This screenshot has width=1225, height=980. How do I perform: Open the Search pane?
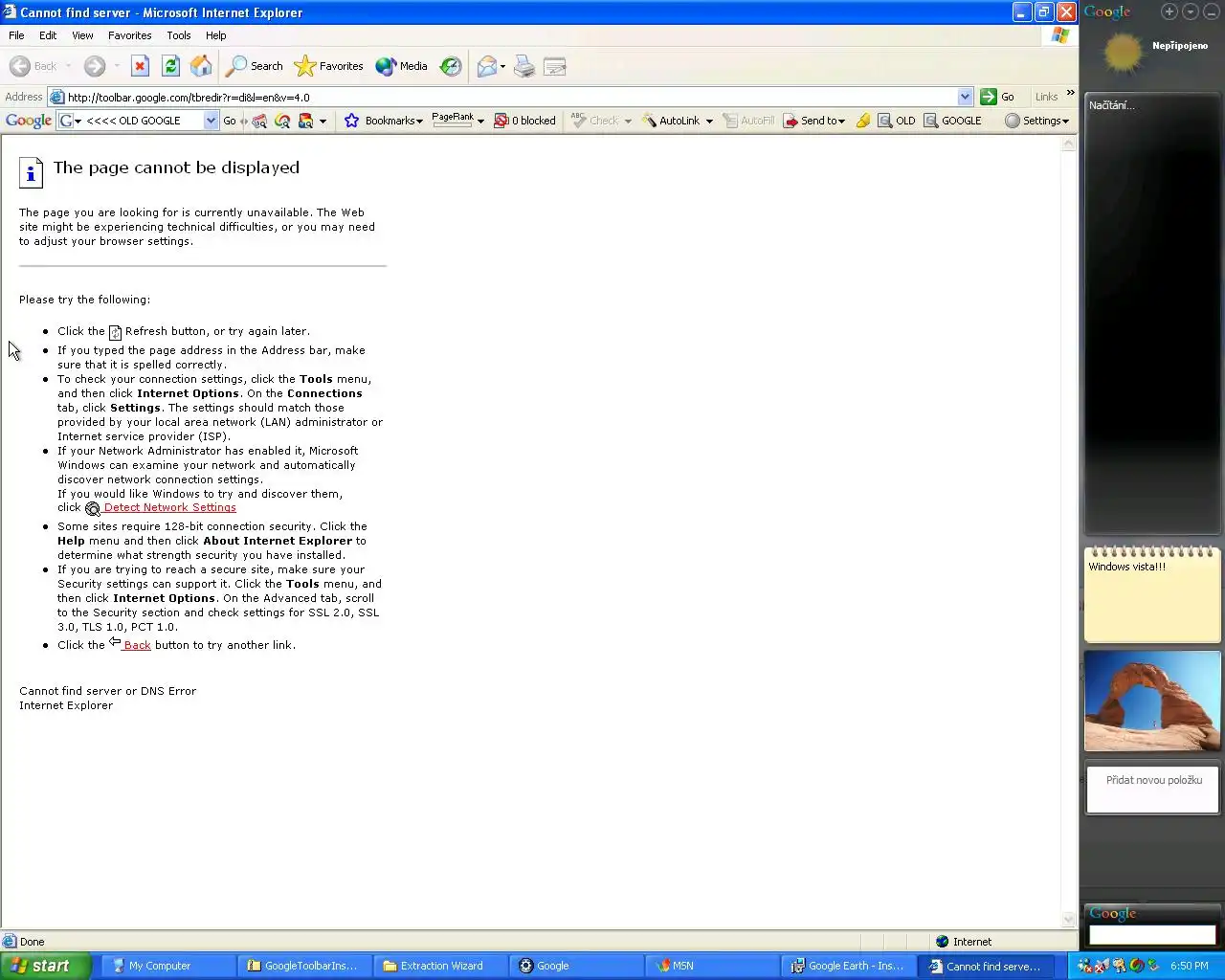[255, 66]
